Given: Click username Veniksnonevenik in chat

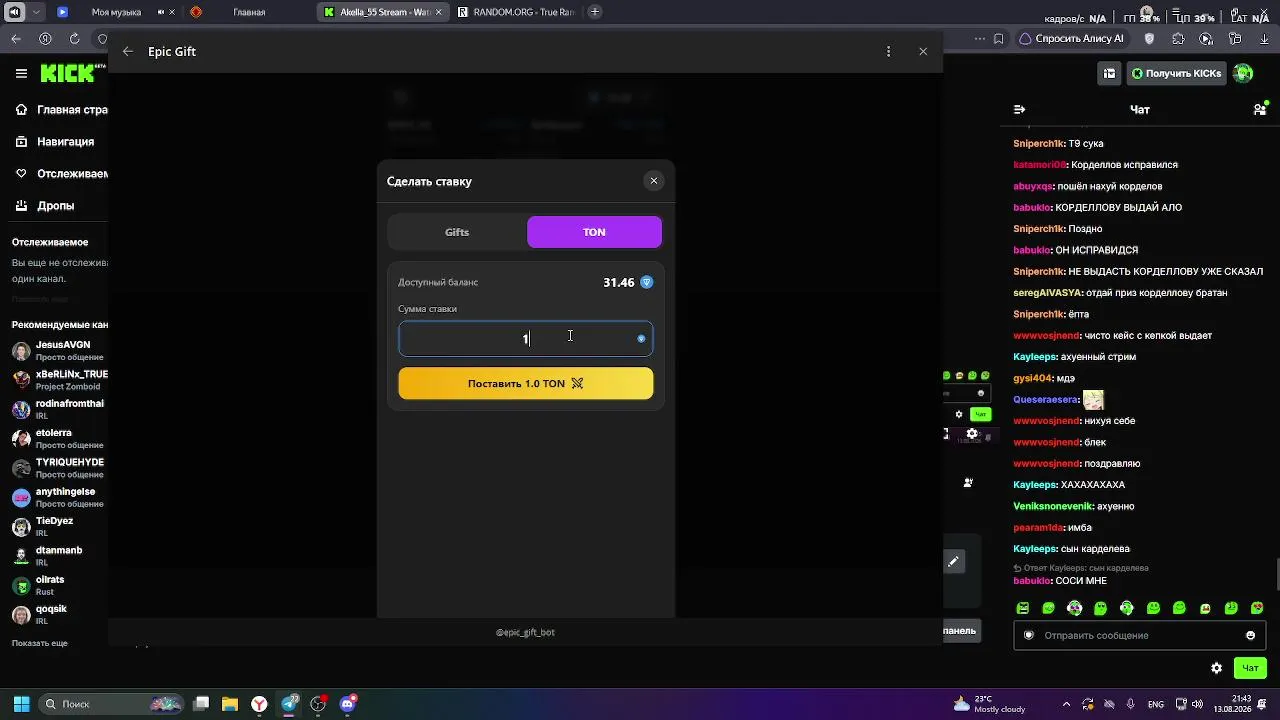Looking at the screenshot, I should coord(1053,506).
